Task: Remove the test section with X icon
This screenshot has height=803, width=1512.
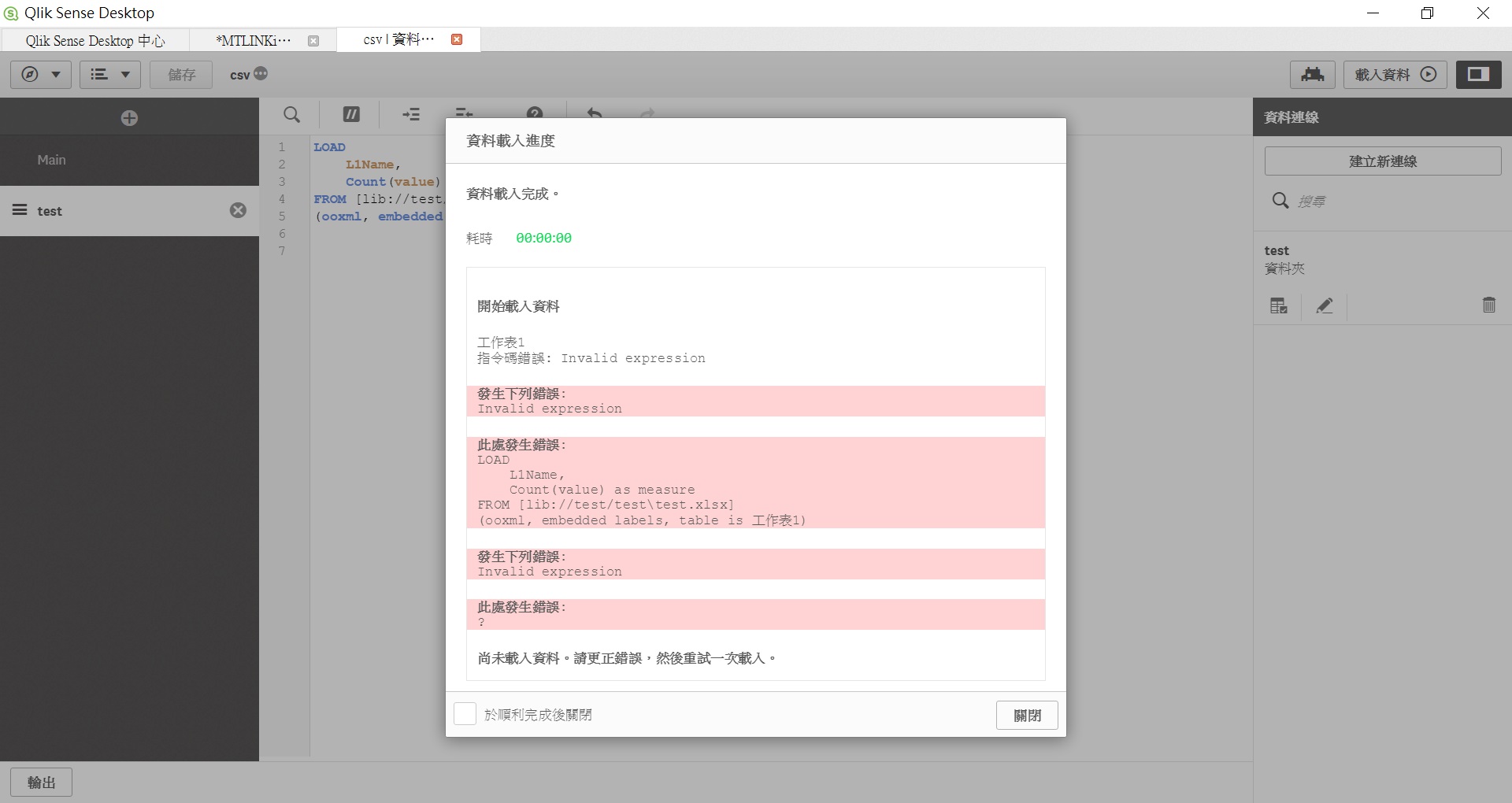Action: pos(238,210)
